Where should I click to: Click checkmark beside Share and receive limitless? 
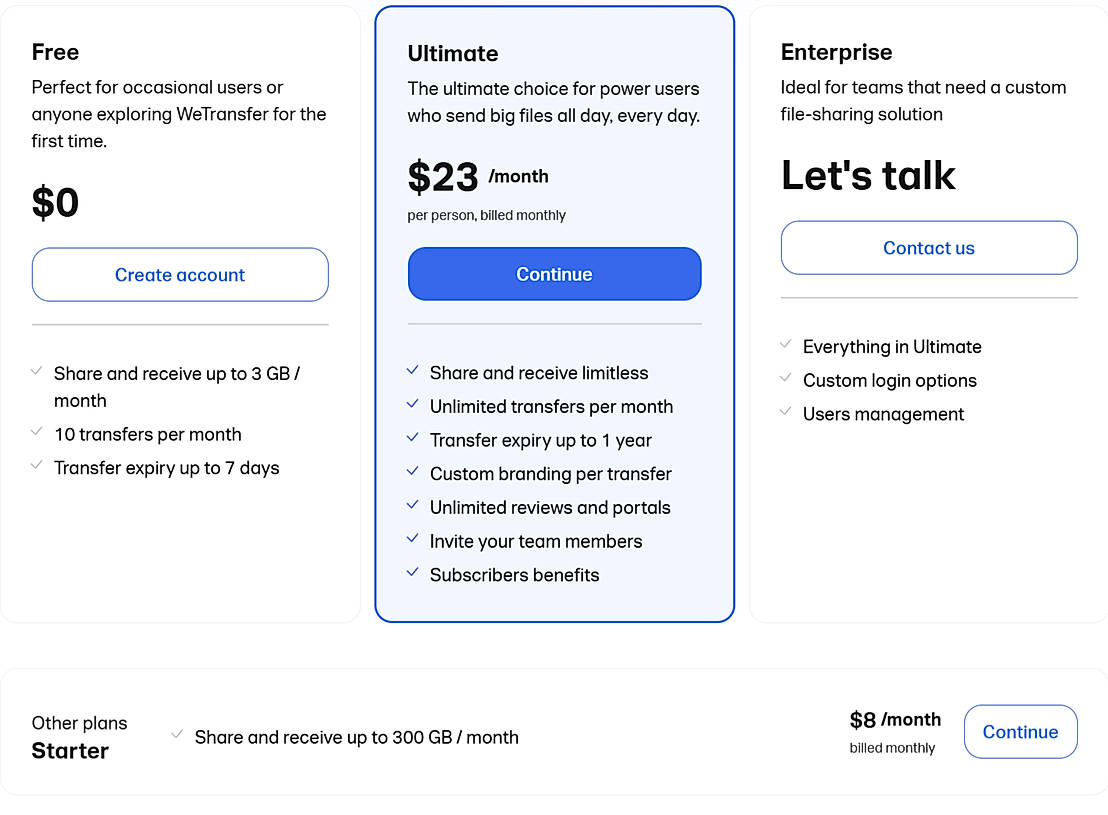click(x=412, y=371)
